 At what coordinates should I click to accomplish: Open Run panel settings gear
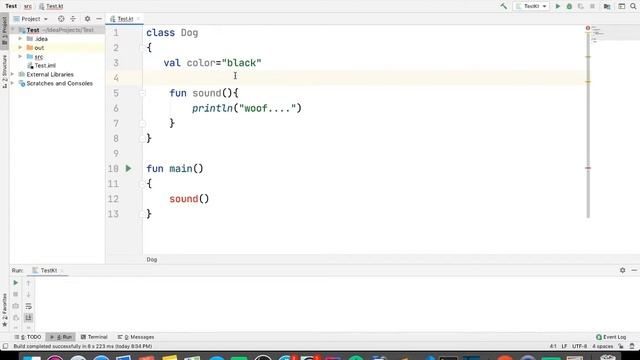tap(622, 270)
